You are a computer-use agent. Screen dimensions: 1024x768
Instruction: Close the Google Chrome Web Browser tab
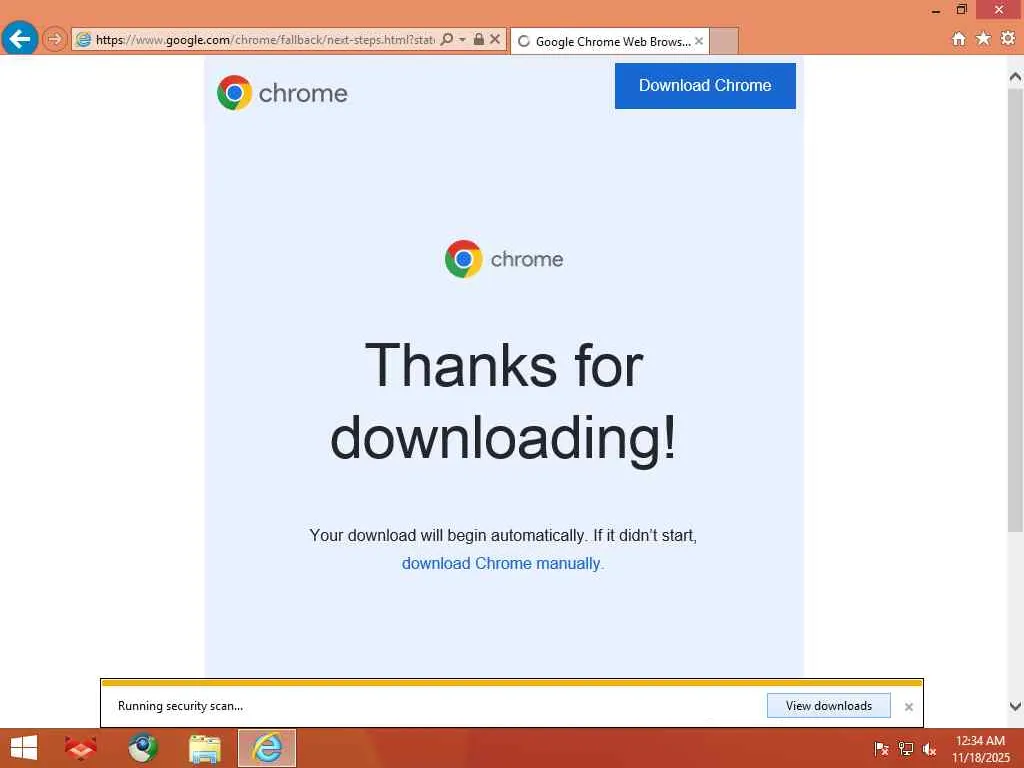pos(699,41)
